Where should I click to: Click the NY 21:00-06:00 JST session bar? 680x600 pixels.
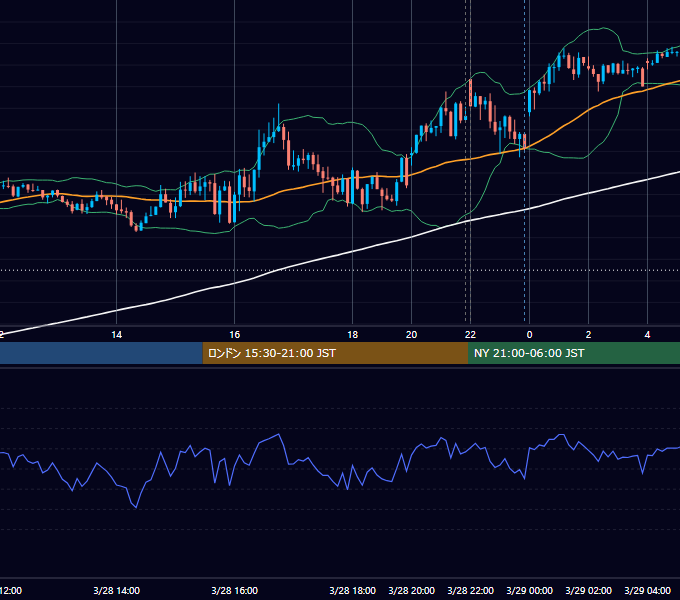tap(574, 353)
